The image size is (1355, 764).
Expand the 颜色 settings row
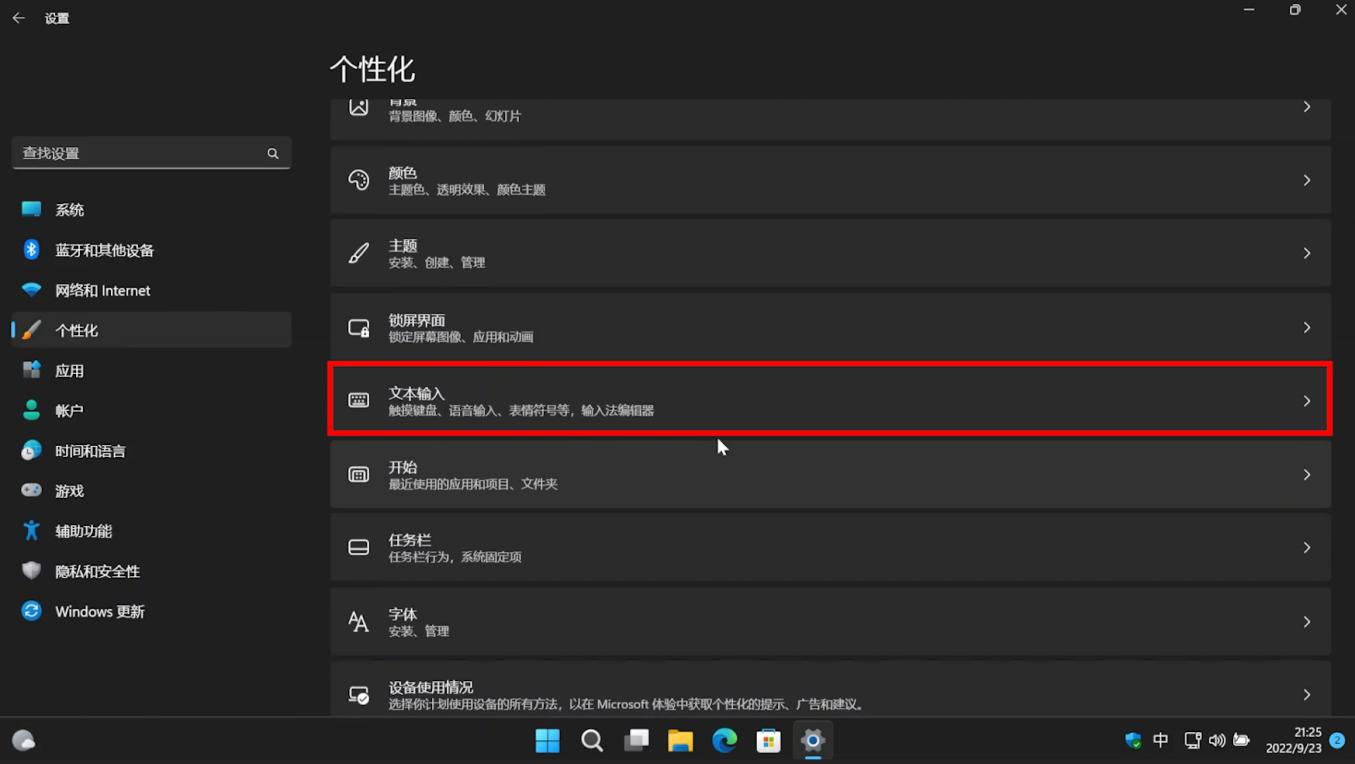830,180
